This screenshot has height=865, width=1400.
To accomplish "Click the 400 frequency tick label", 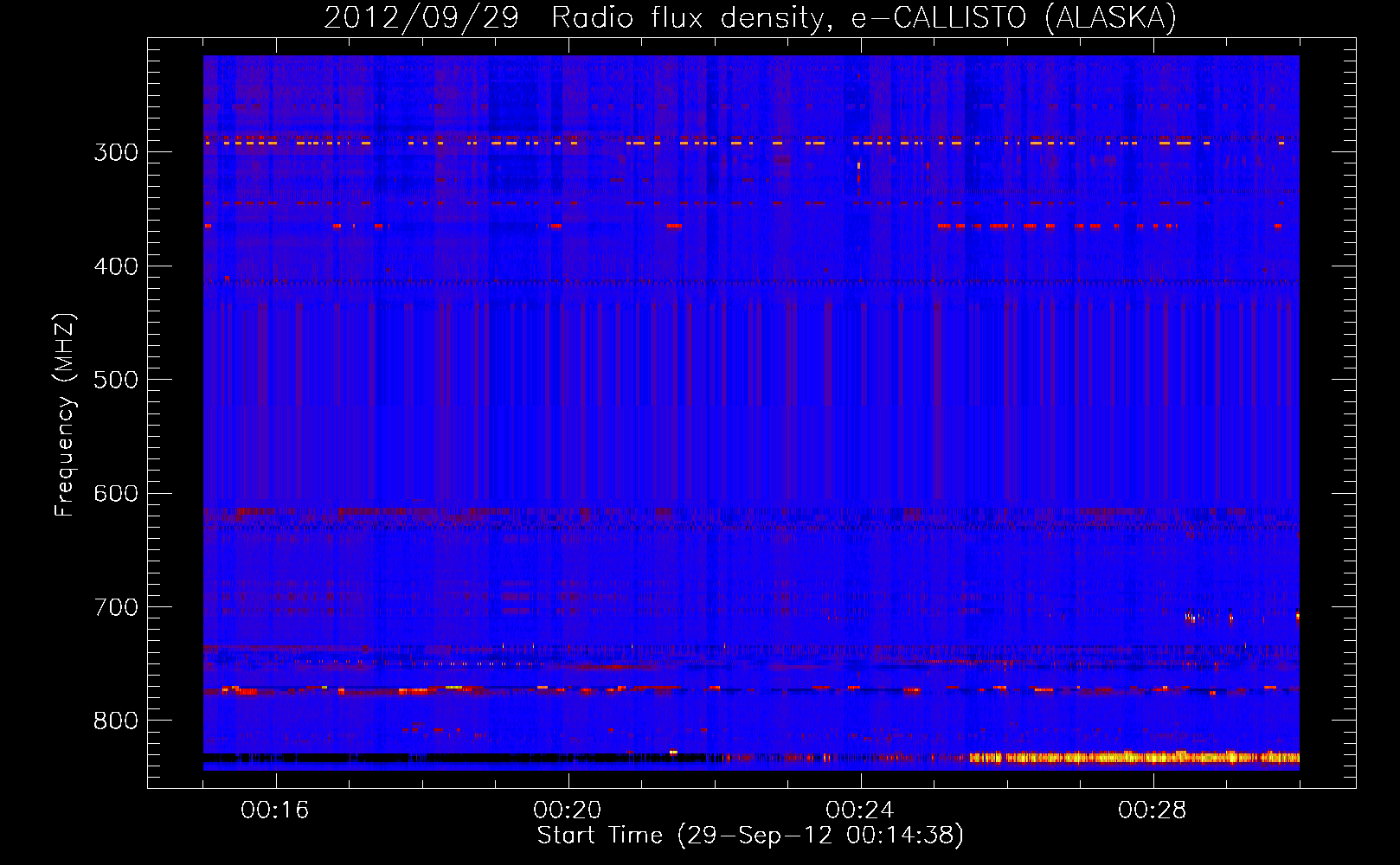I will pos(116,266).
